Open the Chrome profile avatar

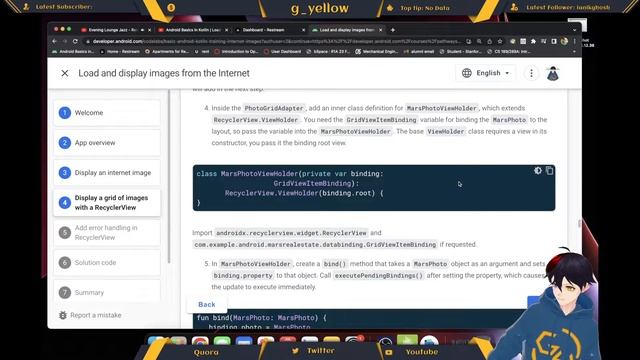point(564,41)
